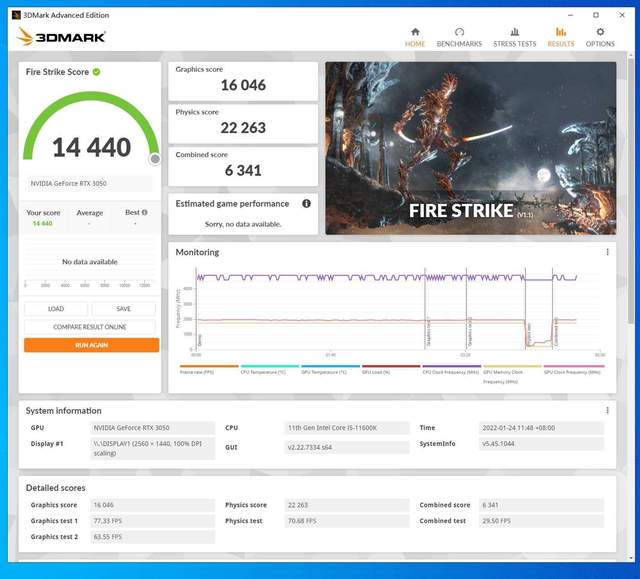Open the Stress Tests tab
The height and width of the screenshot is (579, 640).
(515, 37)
